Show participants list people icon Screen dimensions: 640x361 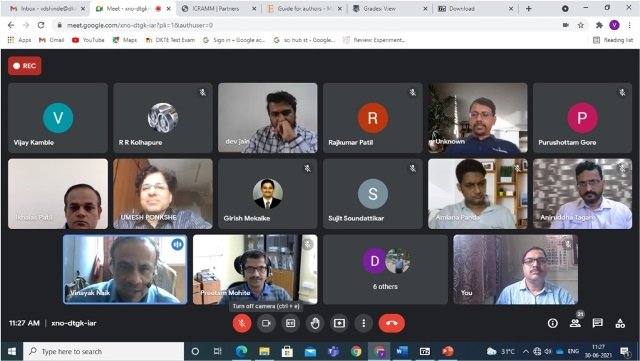coord(575,323)
